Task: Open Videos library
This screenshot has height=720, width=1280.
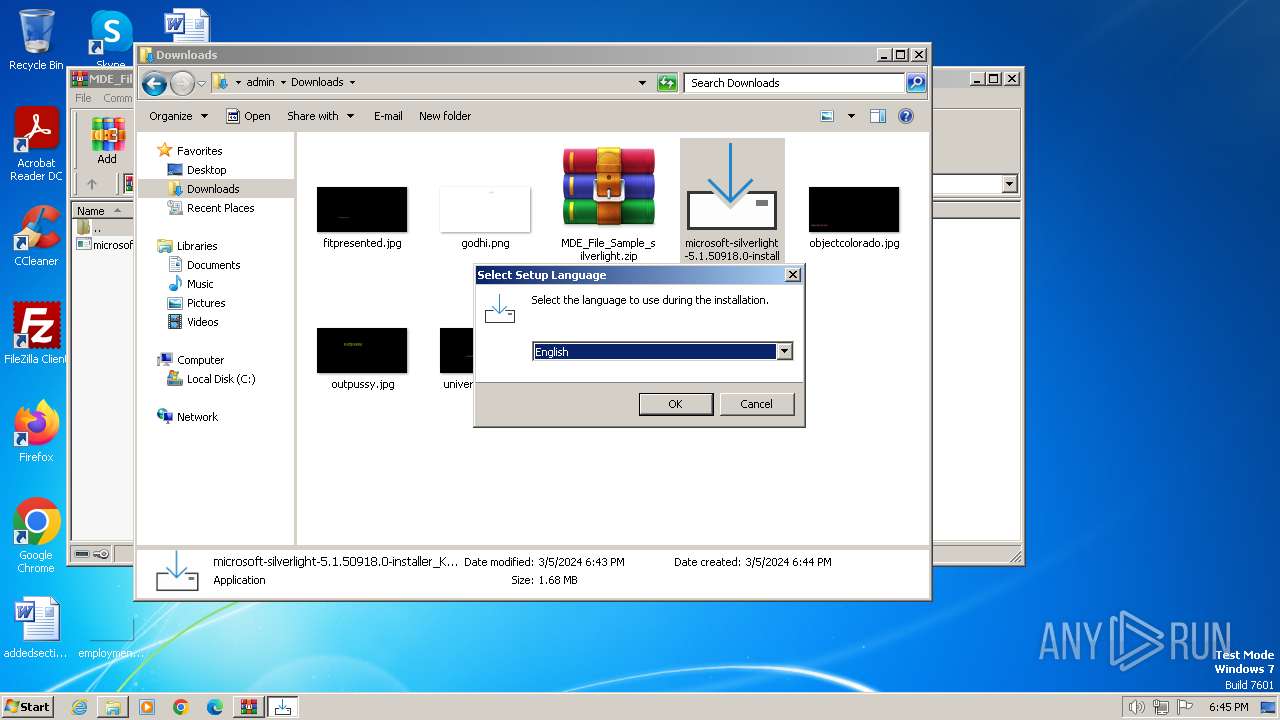Action: (x=202, y=322)
